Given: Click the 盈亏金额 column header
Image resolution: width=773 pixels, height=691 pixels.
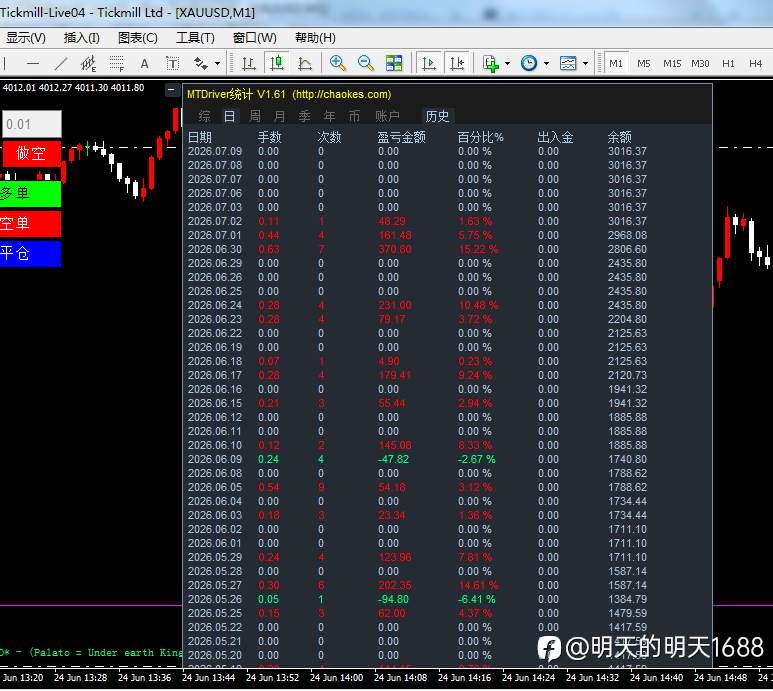Looking at the screenshot, I should (401, 137).
